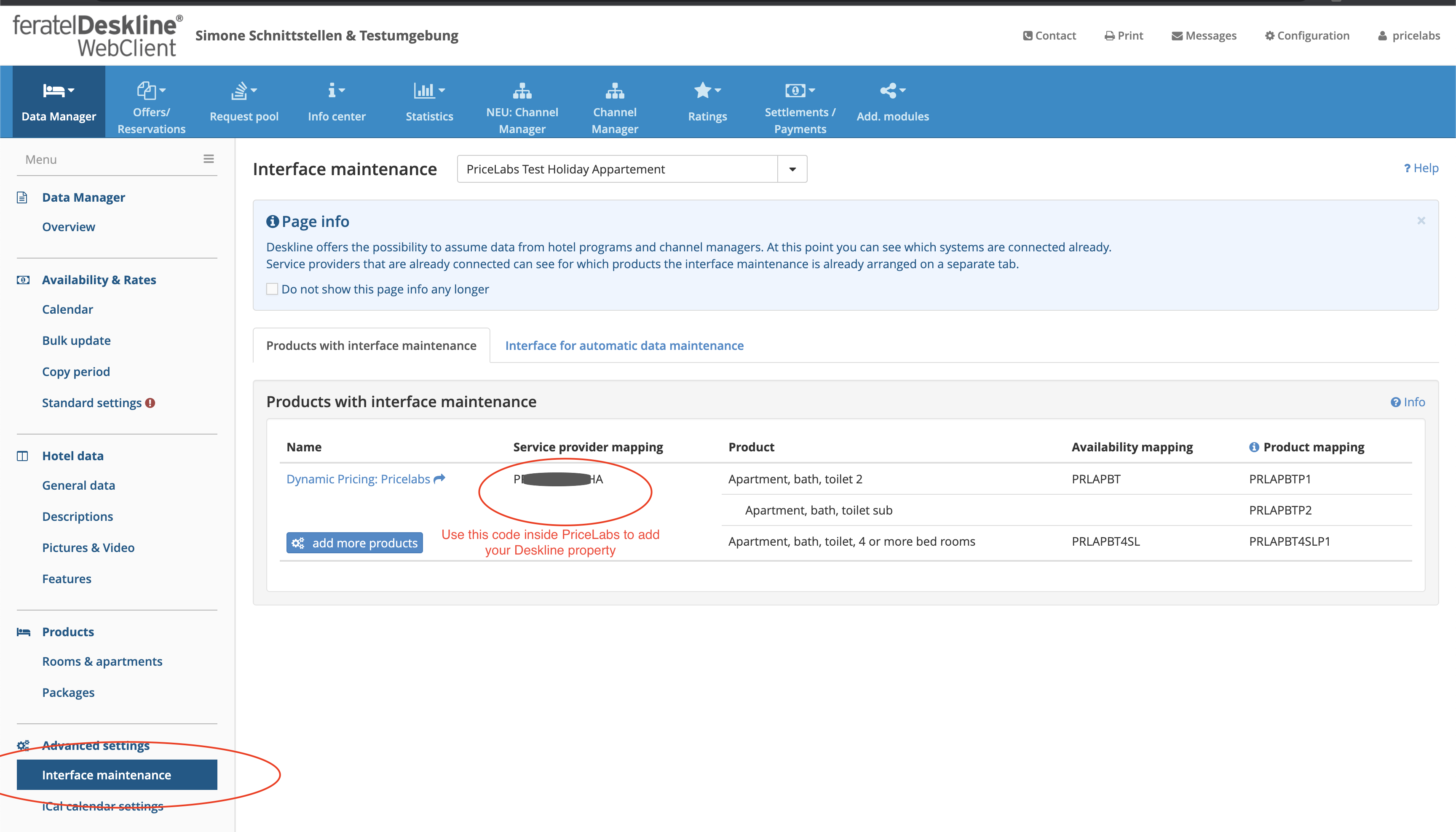Viewport: 1456px width, 832px height.
Task: Click the add more products button
Action: (x=354, y=543)
